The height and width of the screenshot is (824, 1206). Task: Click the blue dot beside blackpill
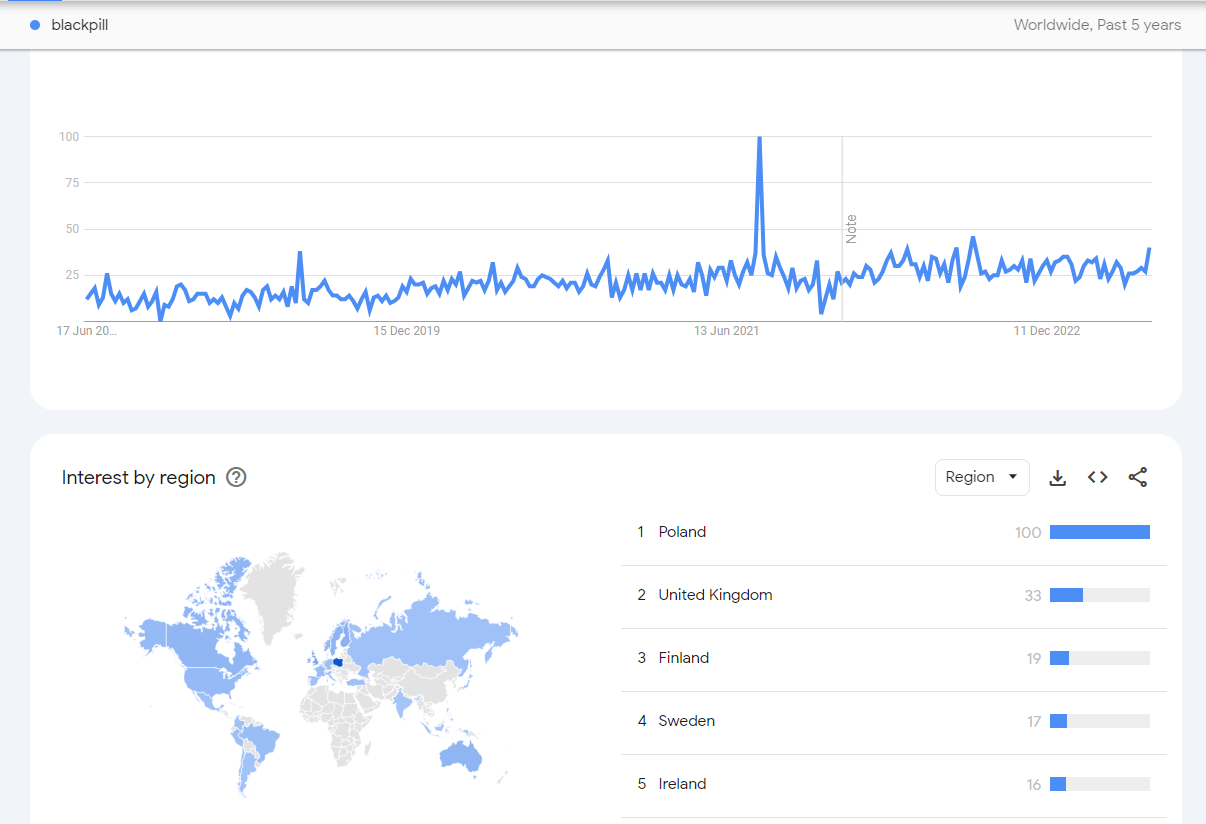[35, 25]
